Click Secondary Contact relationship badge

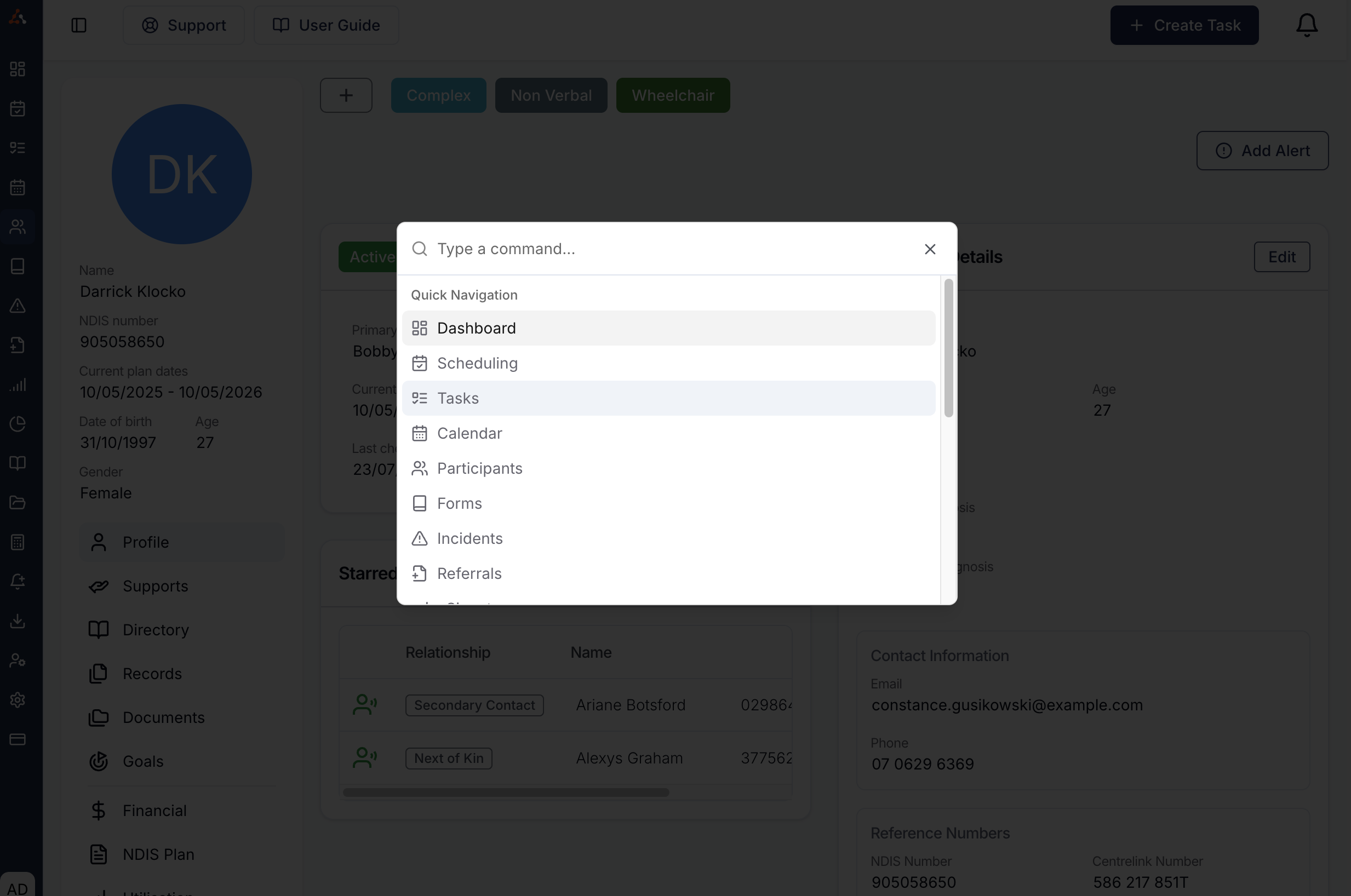tap(474, 705)
